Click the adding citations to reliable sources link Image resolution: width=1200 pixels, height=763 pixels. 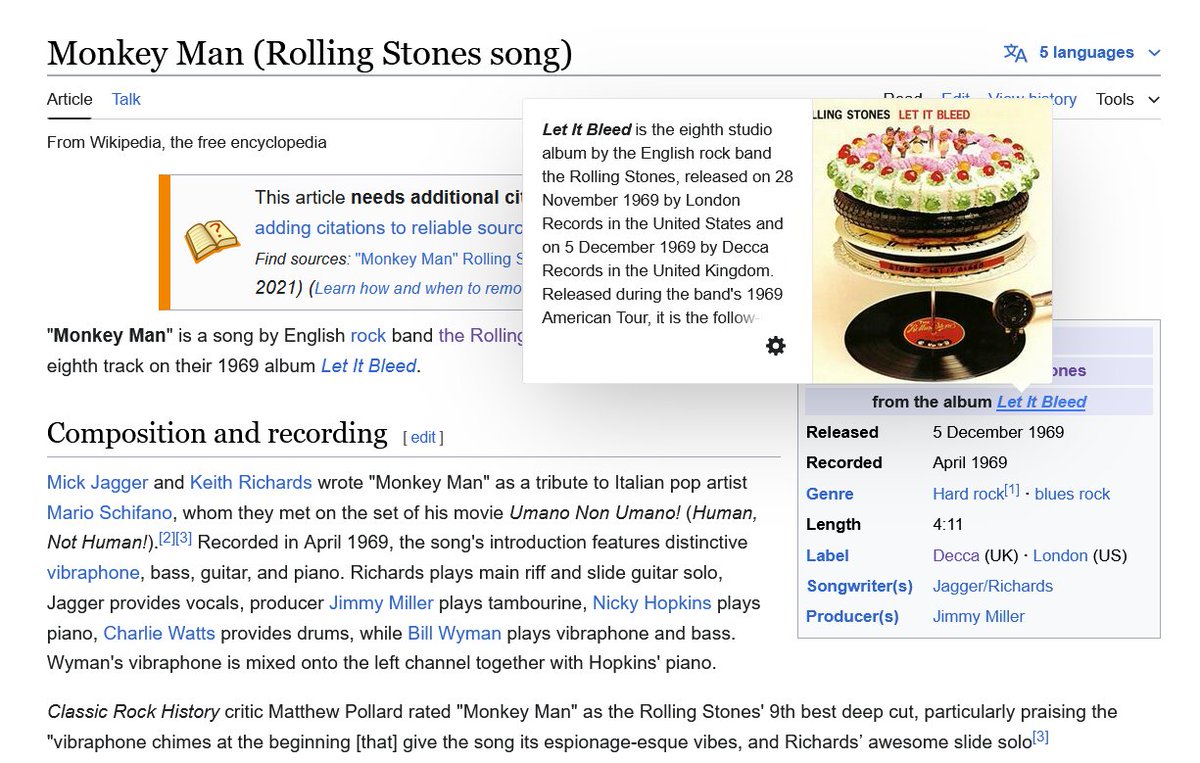(x=388, y=228)
